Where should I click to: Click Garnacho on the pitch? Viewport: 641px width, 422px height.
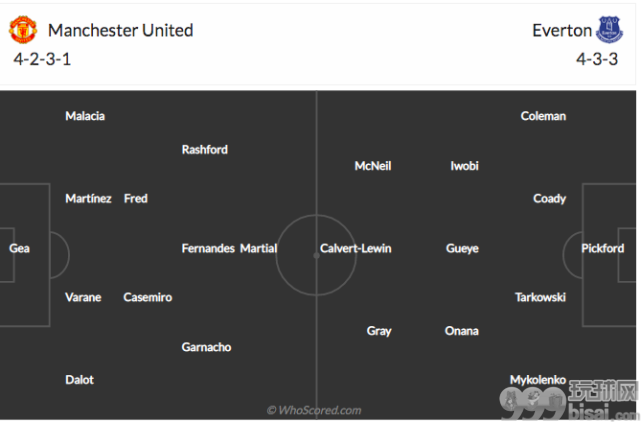[206, 347]
